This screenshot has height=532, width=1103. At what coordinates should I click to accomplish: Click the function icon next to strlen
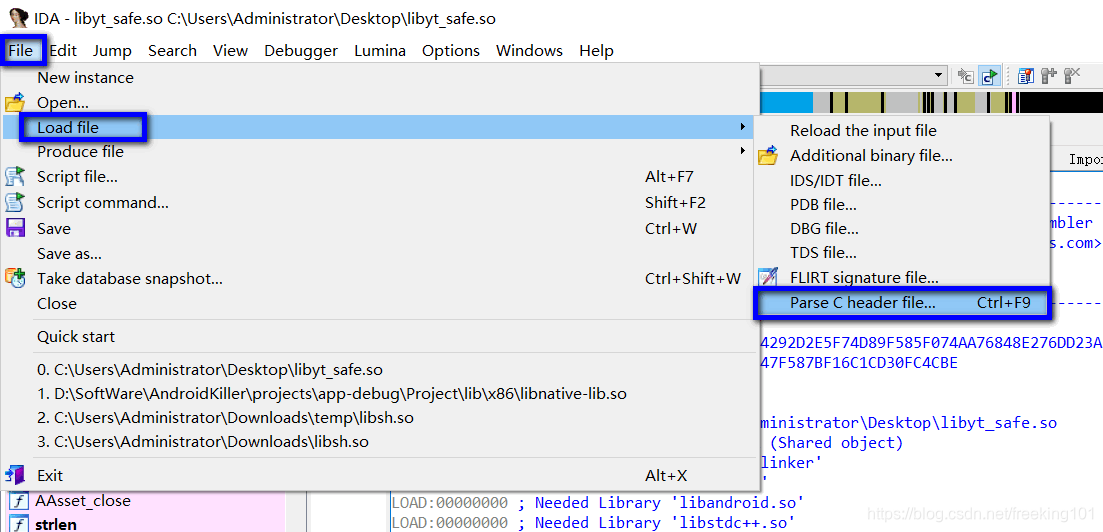tap(19, 524)
